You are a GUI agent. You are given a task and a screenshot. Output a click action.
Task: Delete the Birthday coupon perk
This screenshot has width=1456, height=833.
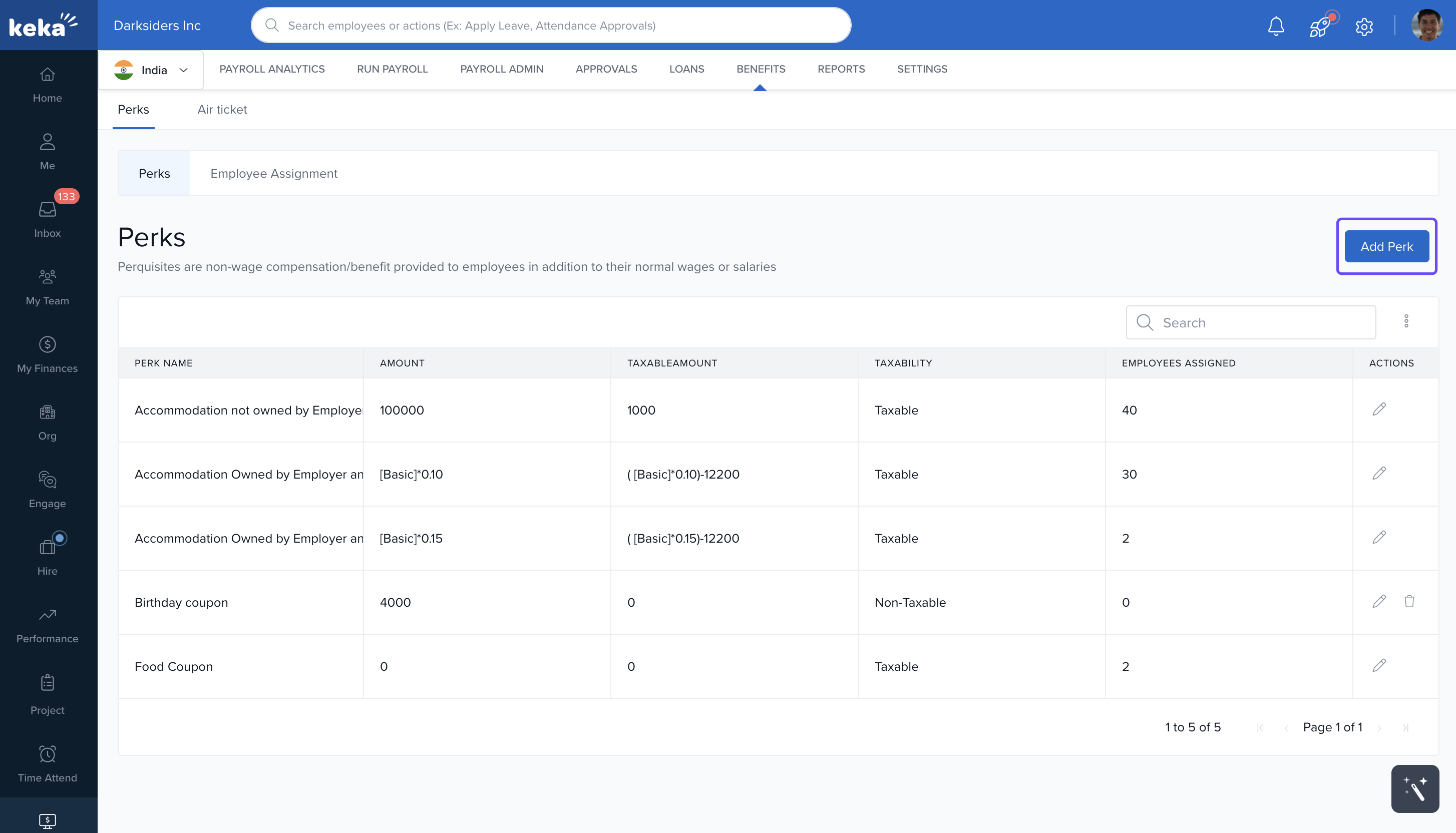coord(1409,601)
